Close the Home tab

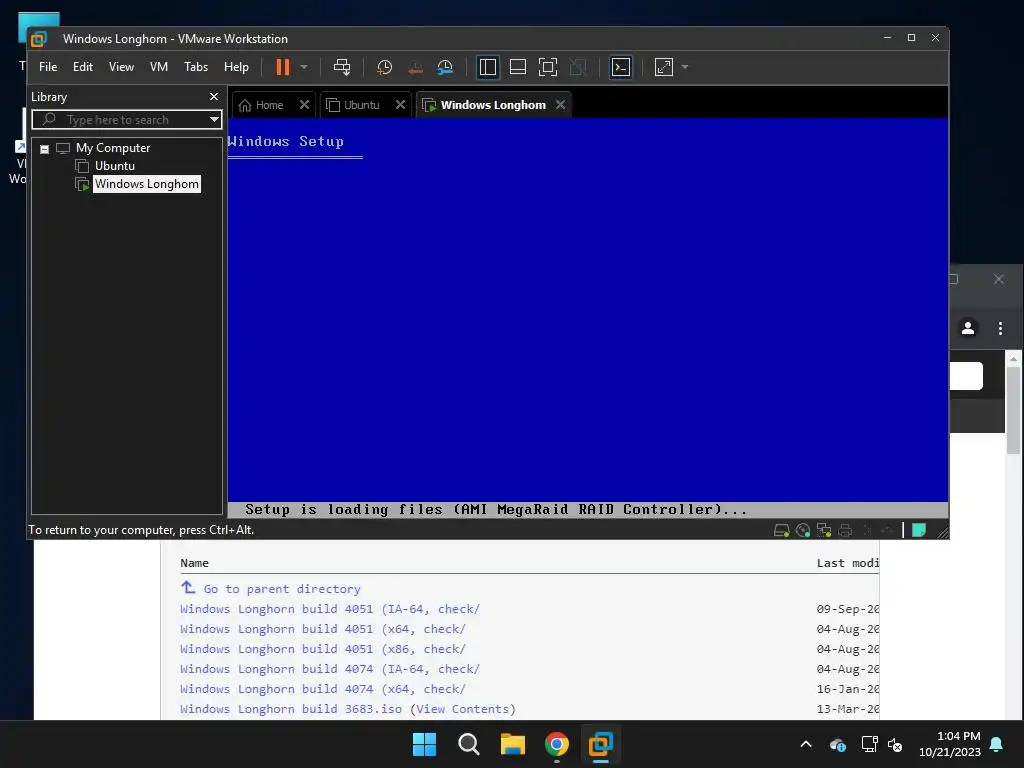tap(304, 104)
